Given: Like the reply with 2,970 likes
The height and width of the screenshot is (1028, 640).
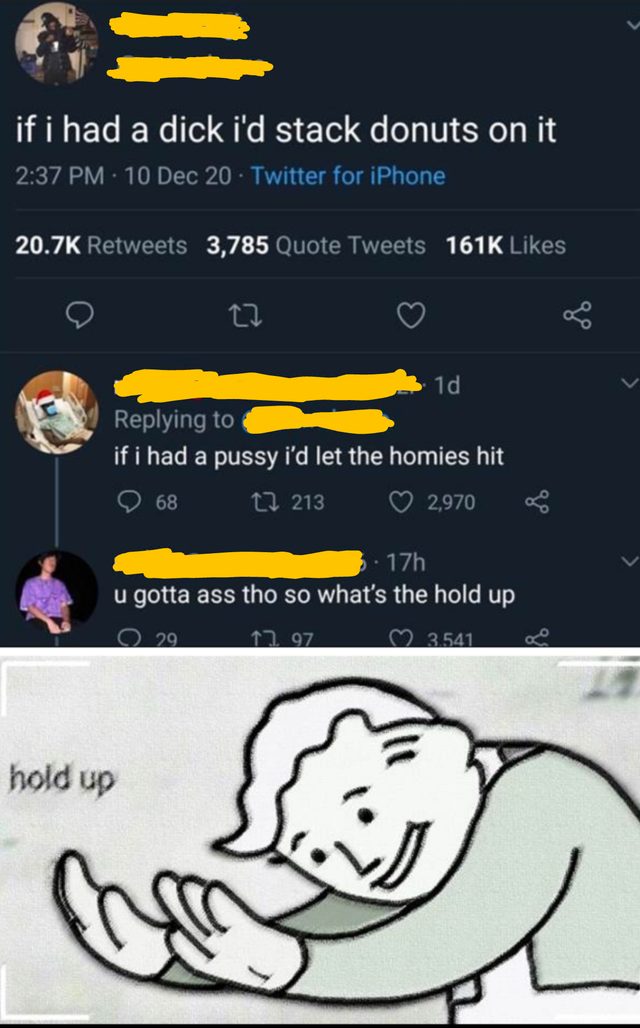Looking at the screenshot, I should (x=401, y=502).
